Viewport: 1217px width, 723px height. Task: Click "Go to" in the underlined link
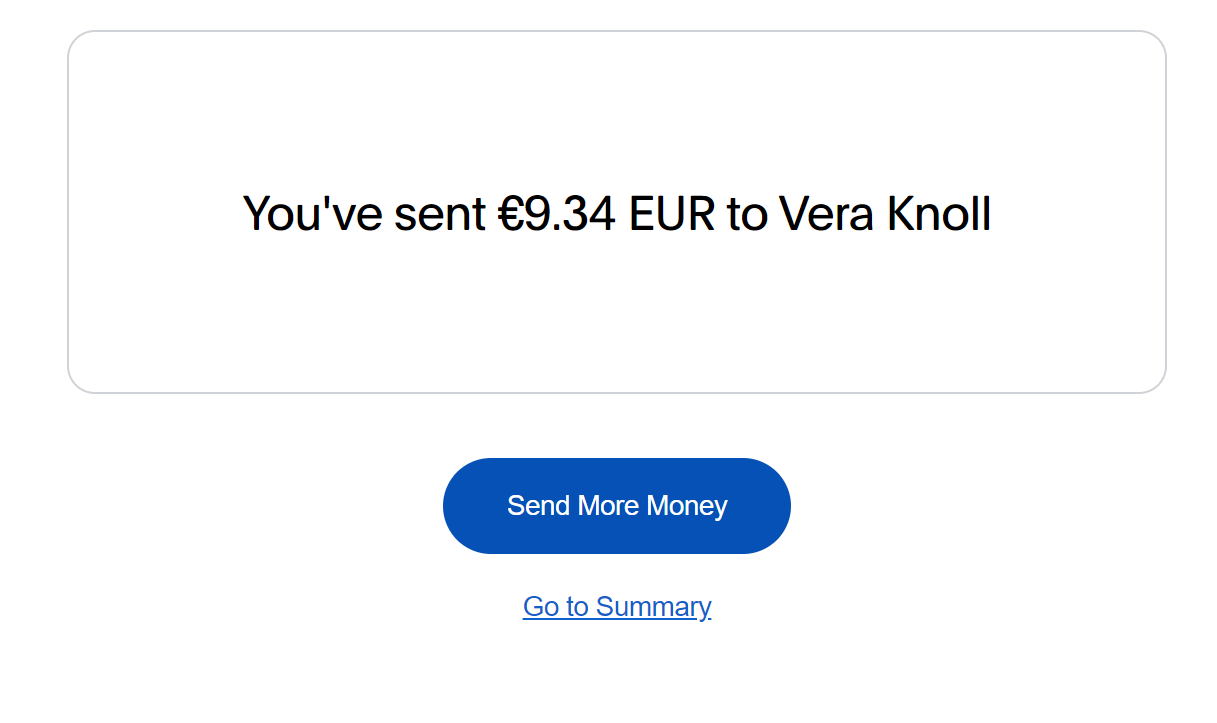coord(555,607)
